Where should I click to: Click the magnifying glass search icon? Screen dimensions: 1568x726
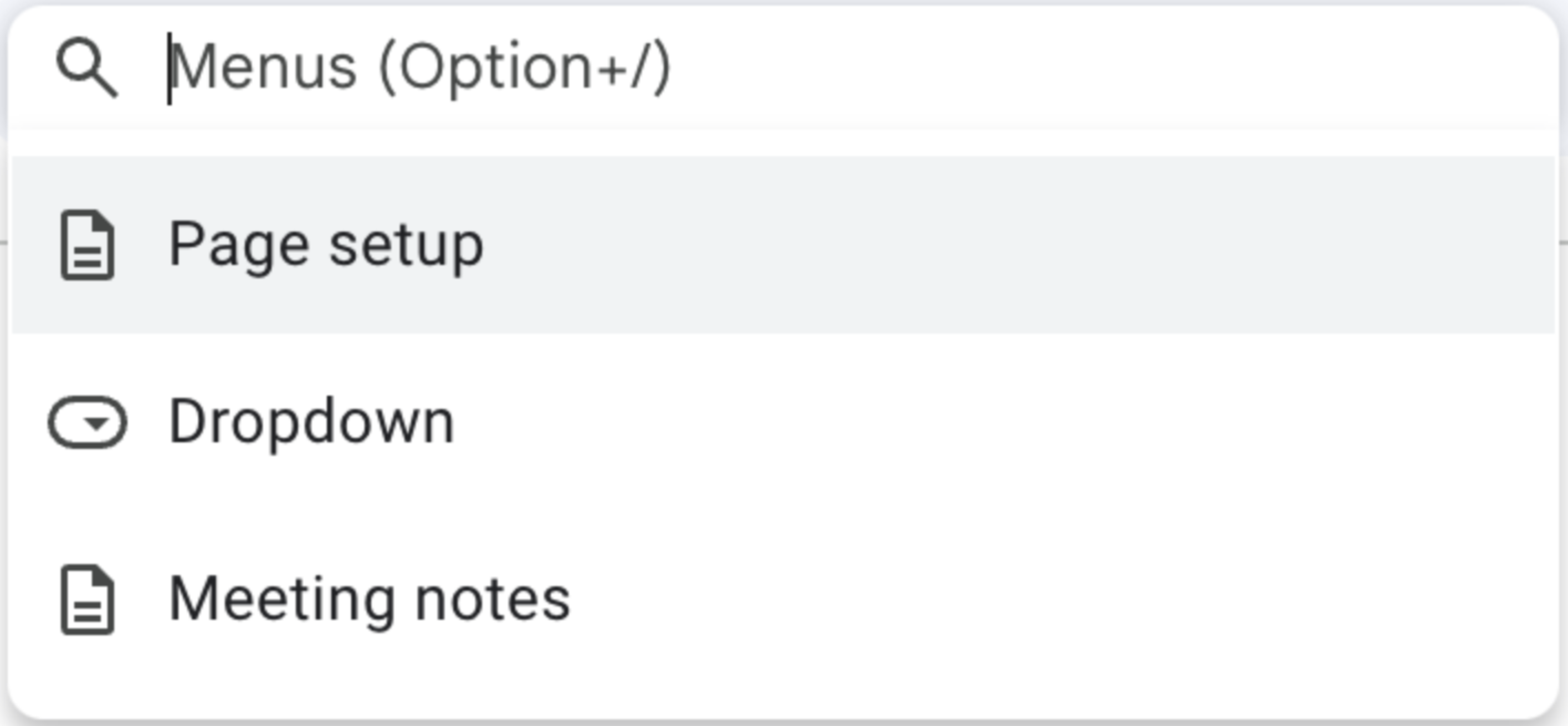click(x=86, y=67)
